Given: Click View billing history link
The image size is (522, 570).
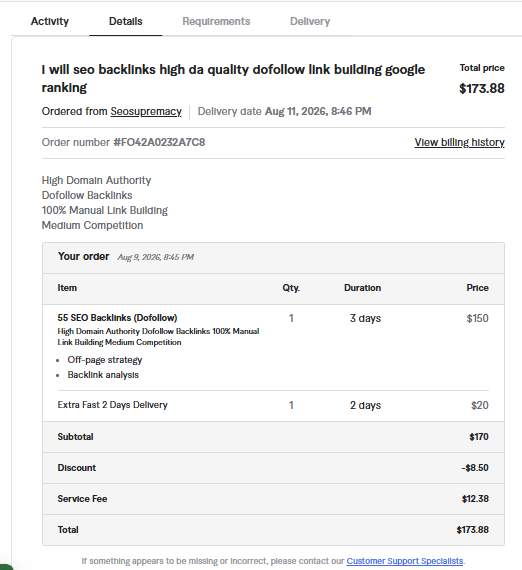Looking at the screenshot, I should coord(459,142).
